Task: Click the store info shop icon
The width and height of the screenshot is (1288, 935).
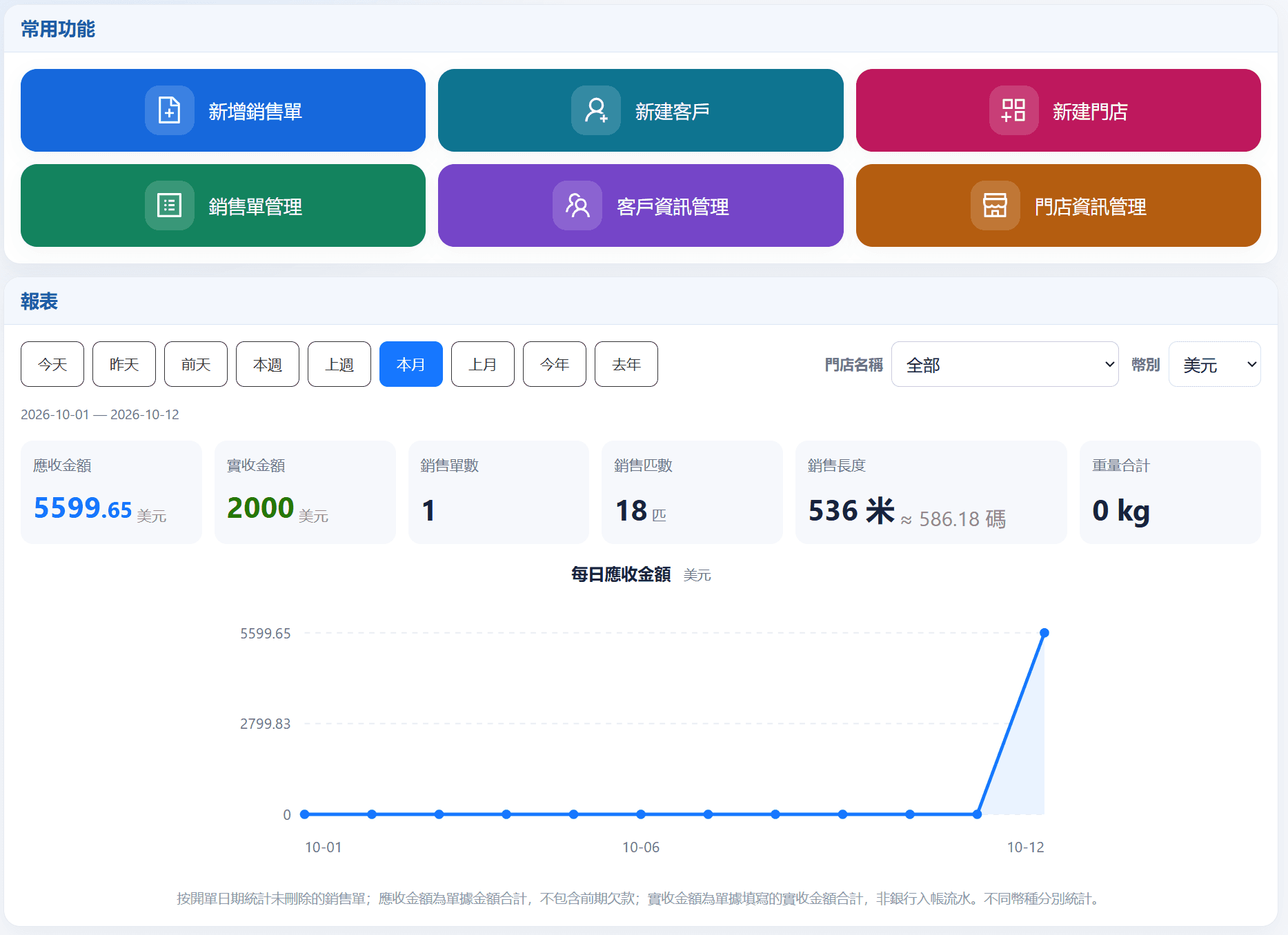Action: click(x=995, y=205)
